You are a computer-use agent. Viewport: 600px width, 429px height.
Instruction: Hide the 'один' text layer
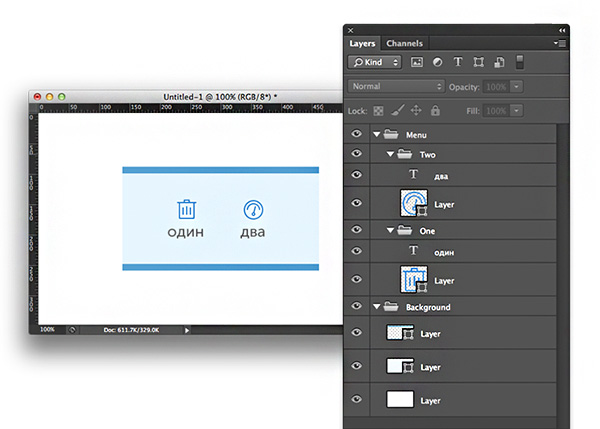(357, 252)
